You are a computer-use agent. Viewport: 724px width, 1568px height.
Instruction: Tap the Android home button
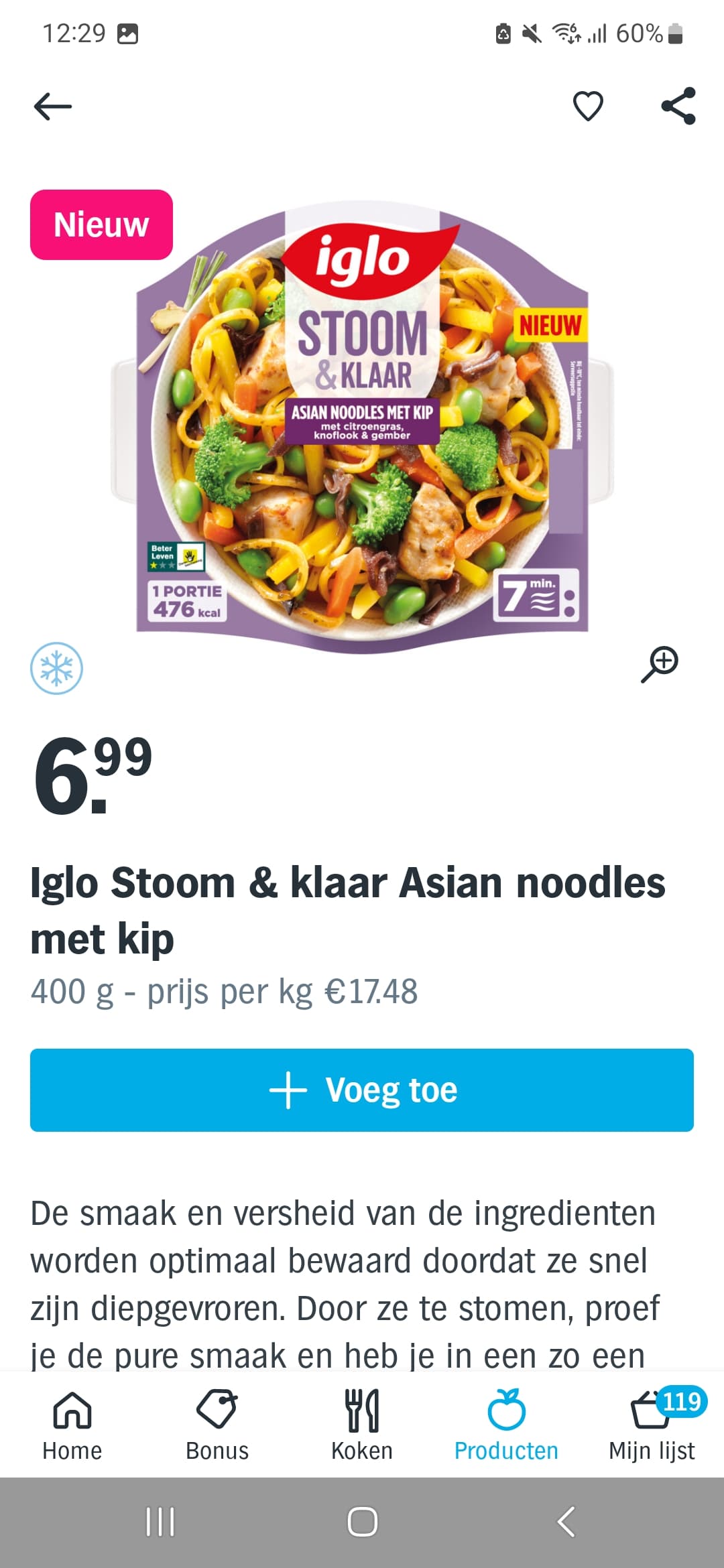tap(363, 1522)
